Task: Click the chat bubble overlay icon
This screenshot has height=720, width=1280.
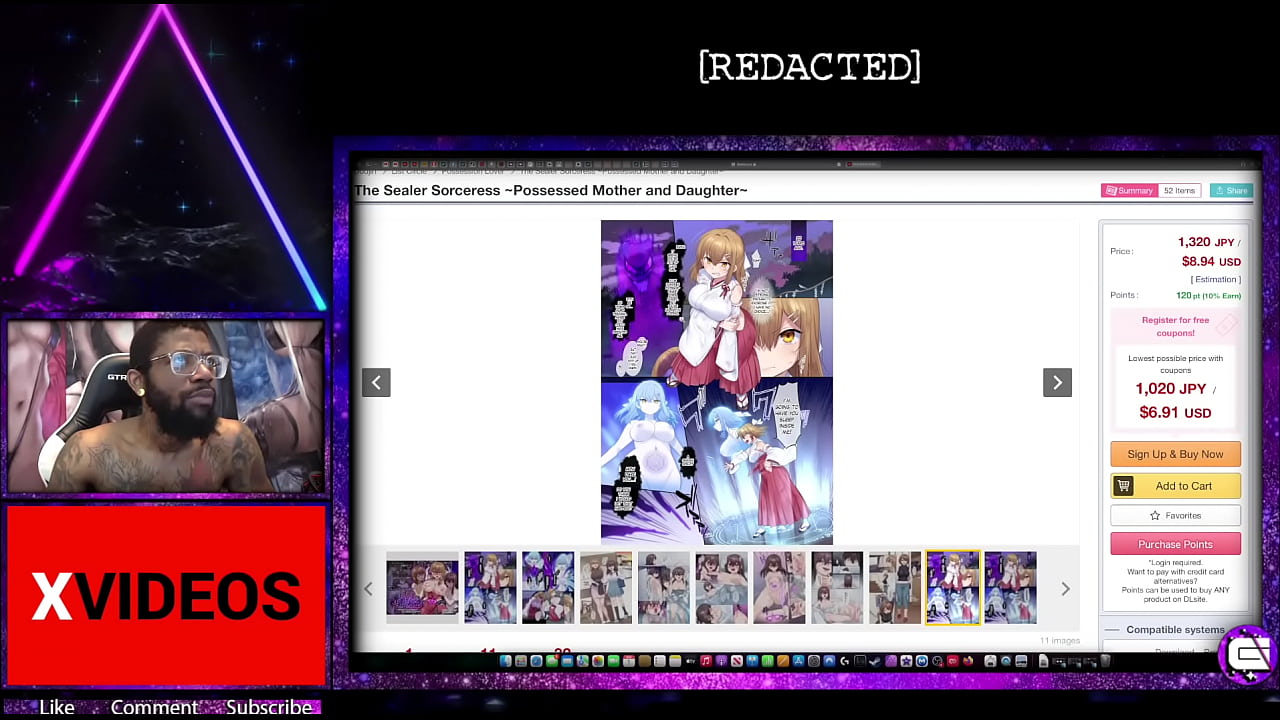Action: tap(1249, 655)
